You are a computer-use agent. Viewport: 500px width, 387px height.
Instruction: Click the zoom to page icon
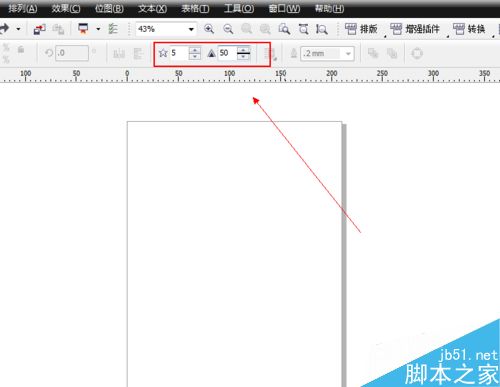(284, 29)
